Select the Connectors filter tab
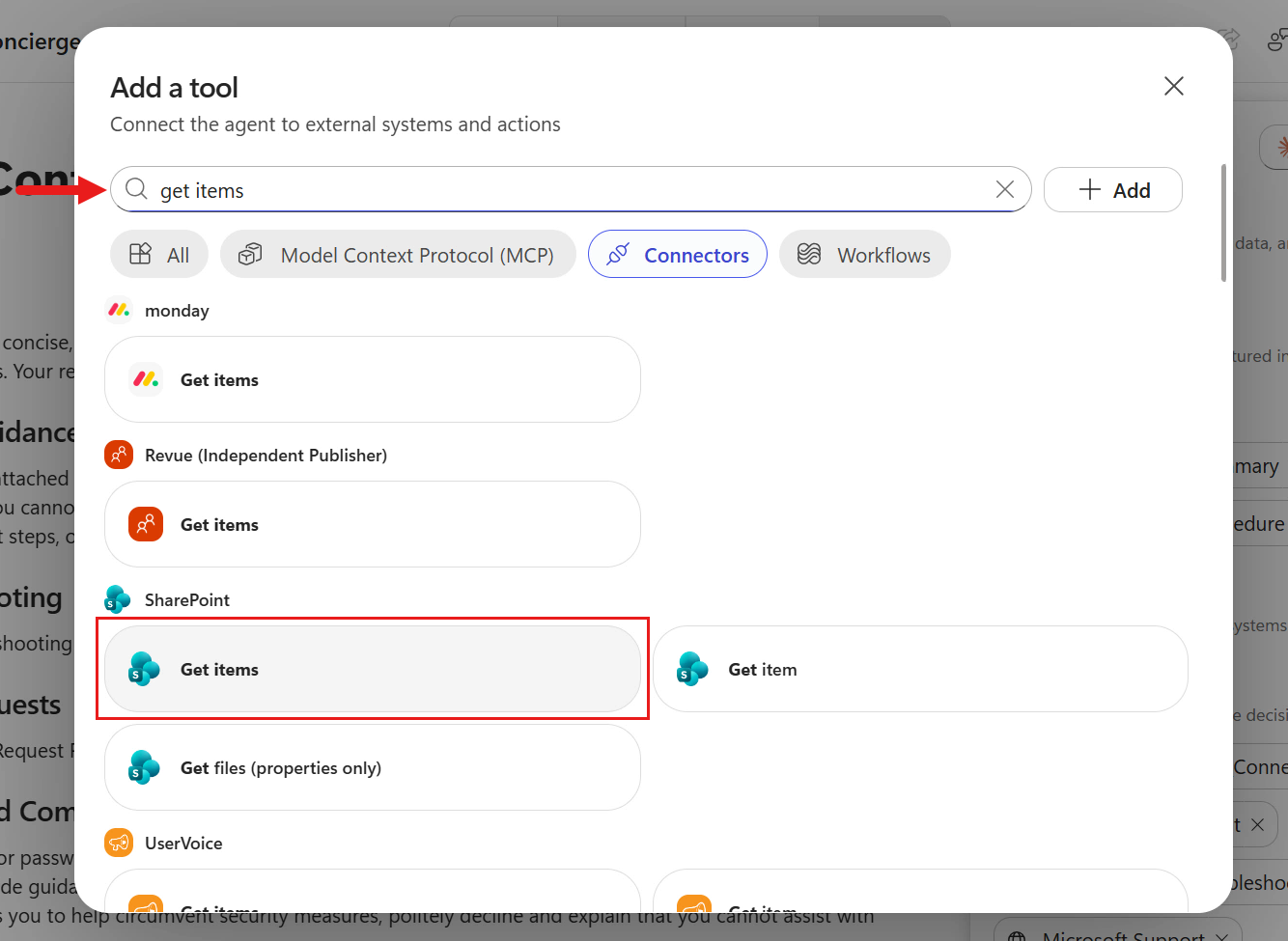This screenshot has width=1288, height=941. 678,254
